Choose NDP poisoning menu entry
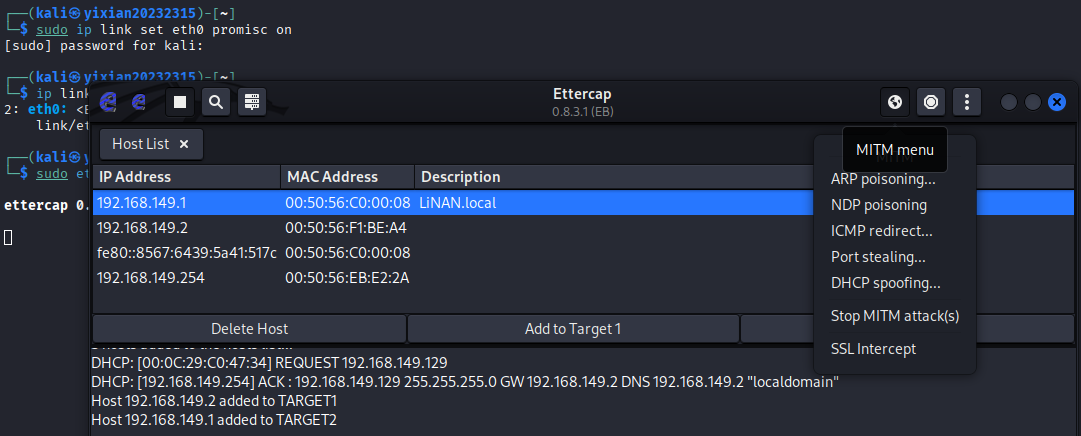The image size is (1081, 436). [x=878, y=205]
